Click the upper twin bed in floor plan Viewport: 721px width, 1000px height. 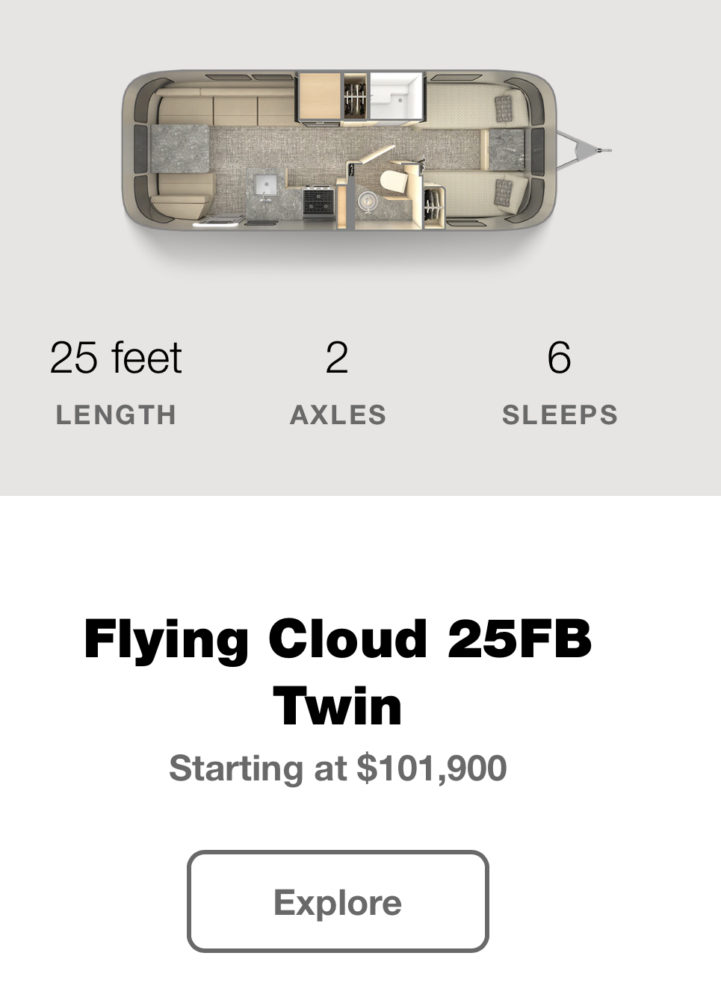pyautogui.click(x=476, y=105)
